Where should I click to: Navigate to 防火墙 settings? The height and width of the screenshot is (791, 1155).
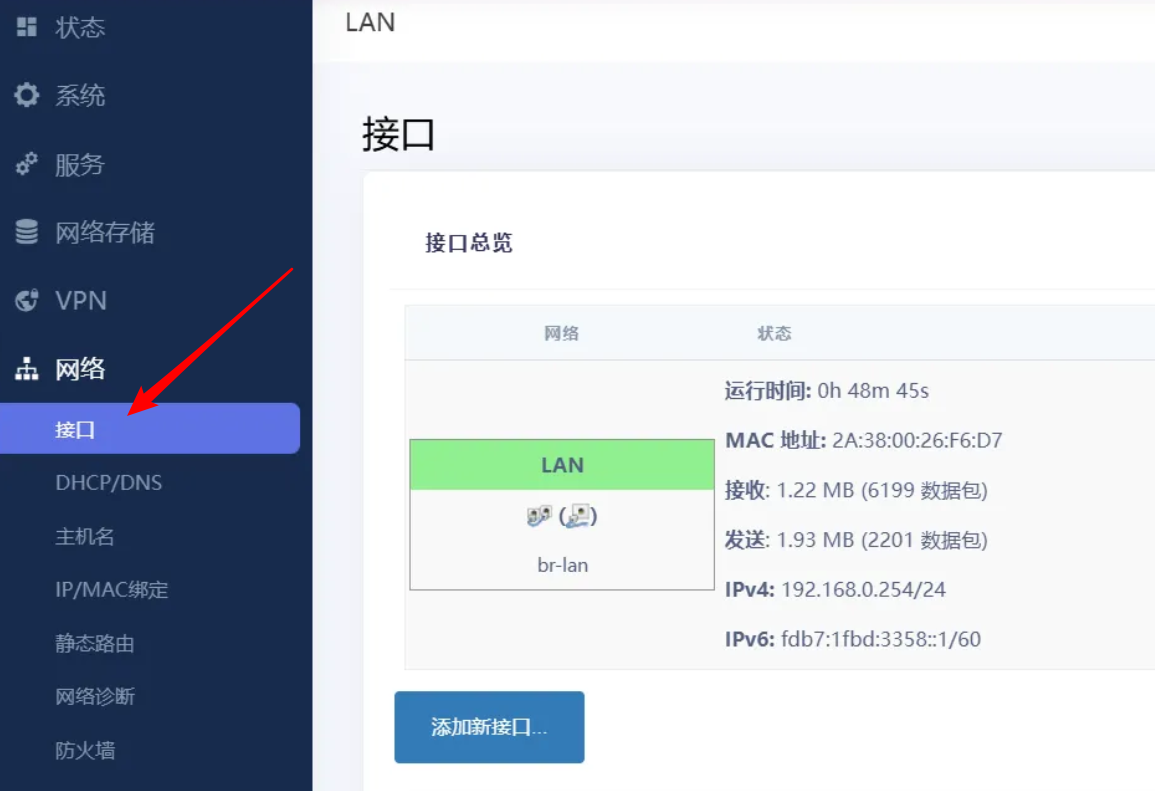click(x=85, y=750)
